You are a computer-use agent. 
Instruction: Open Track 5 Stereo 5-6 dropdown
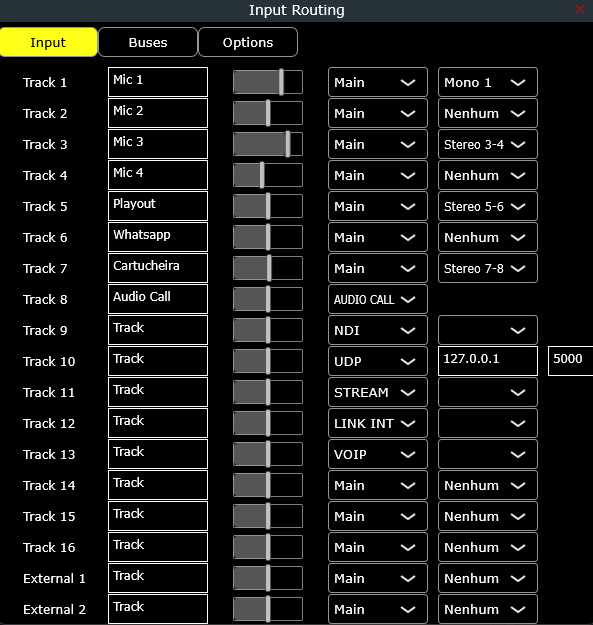click(x=488, y=206)
